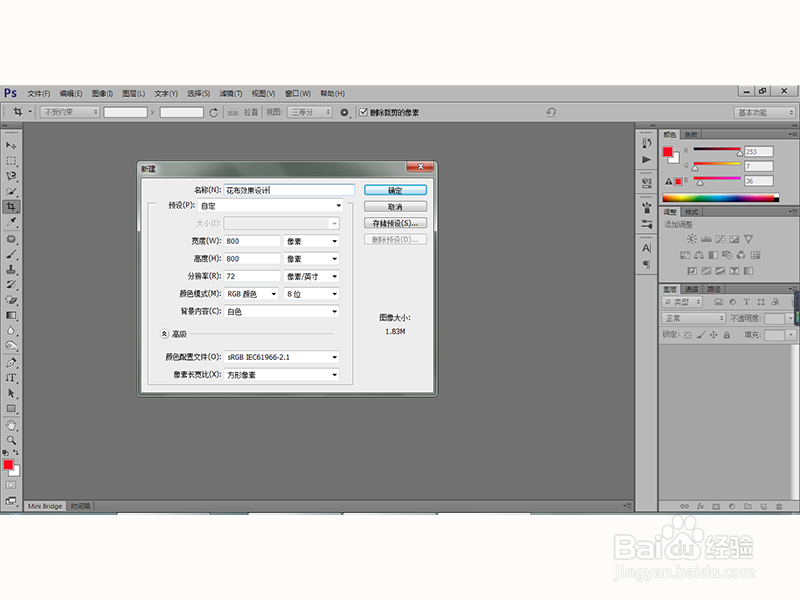The image size is (800, 600).
Task: Open the Actions panel play icon
Action: [646, 160]
